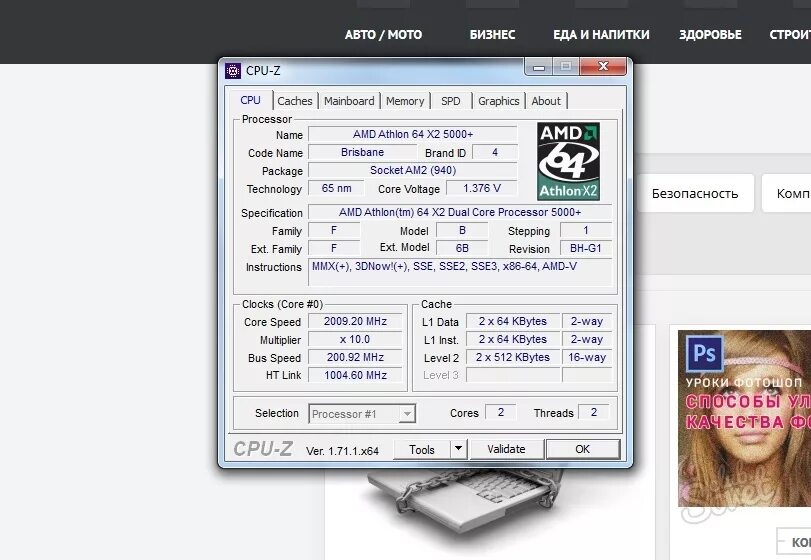Open the Processor #1 selection dropdown

pyautogui.click(x=362, y=414)
